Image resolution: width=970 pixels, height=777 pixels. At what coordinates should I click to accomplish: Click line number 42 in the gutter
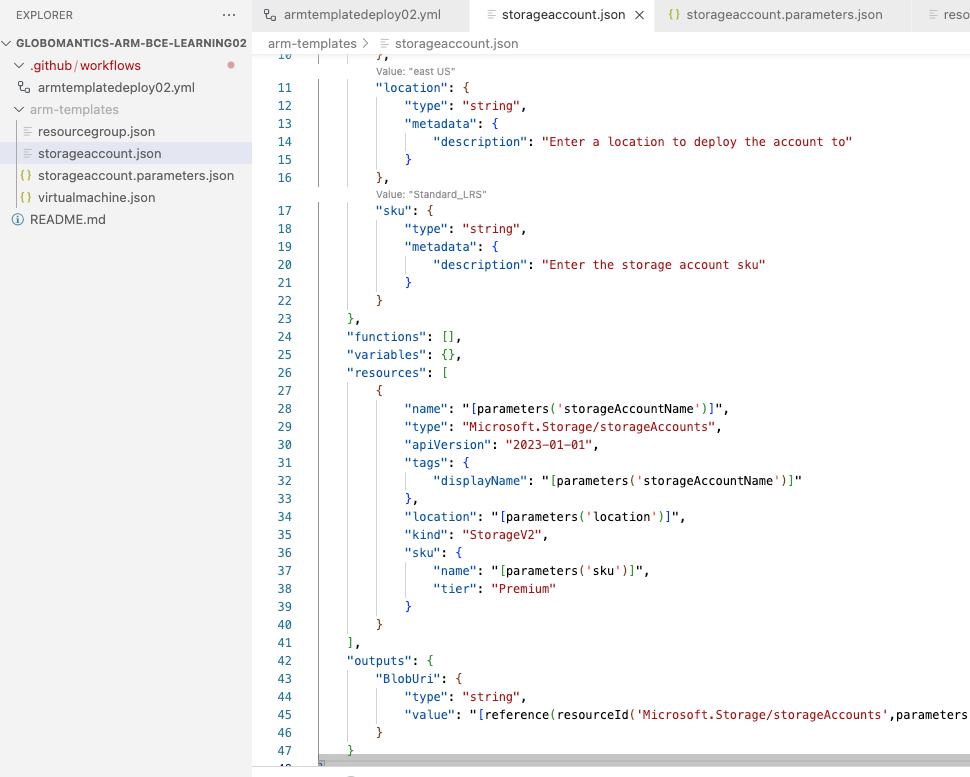point(285,661)
